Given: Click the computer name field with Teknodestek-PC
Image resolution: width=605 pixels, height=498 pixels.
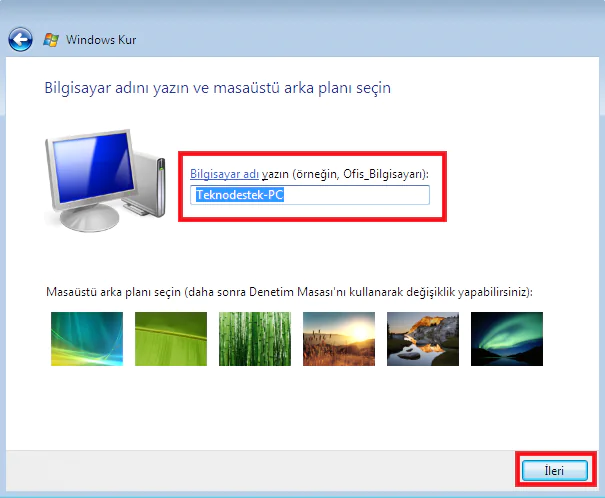Looking at the screenshot, I should click(310, 195).
